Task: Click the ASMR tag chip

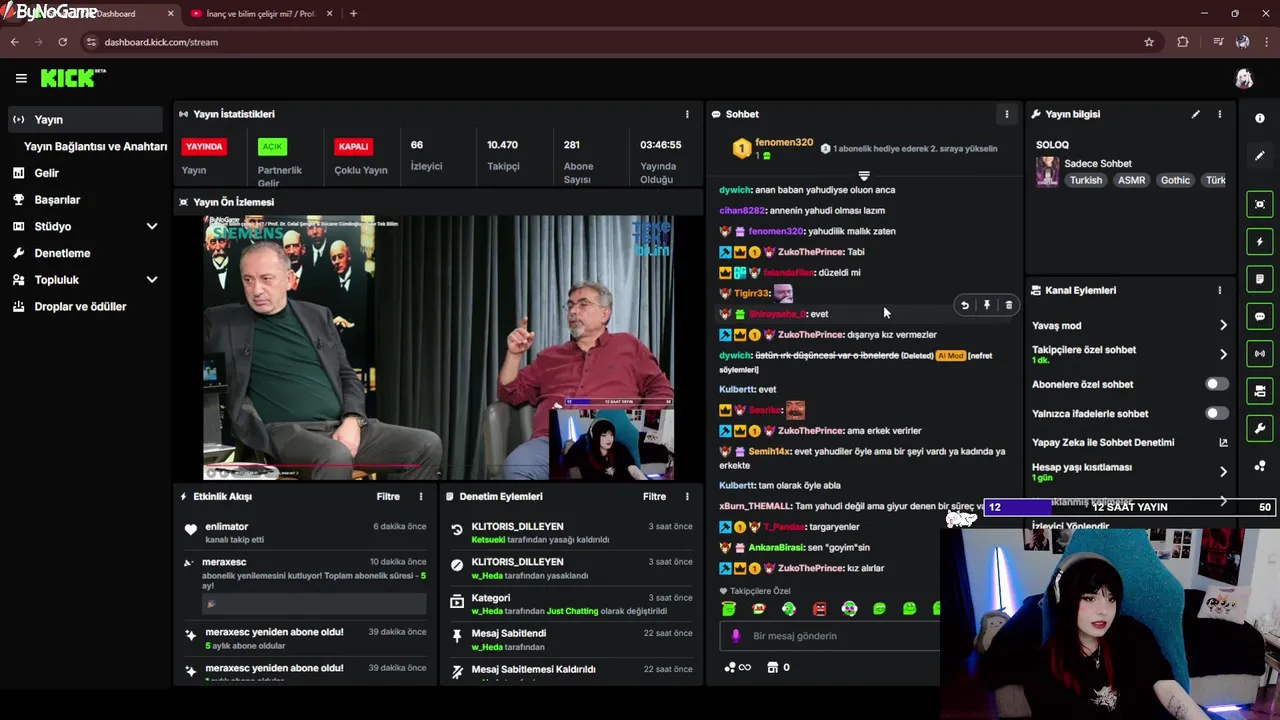Action: point(1131,180)
